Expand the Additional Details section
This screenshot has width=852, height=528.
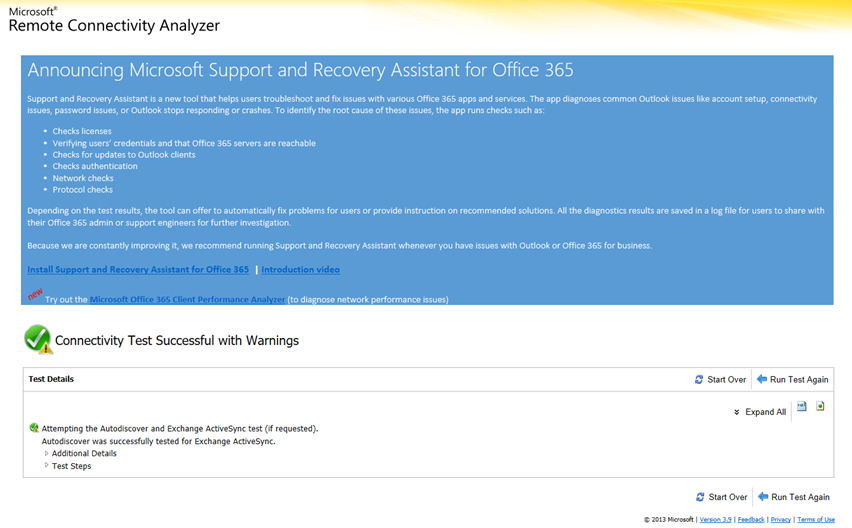pyautogui.click(x=84, y=453)
